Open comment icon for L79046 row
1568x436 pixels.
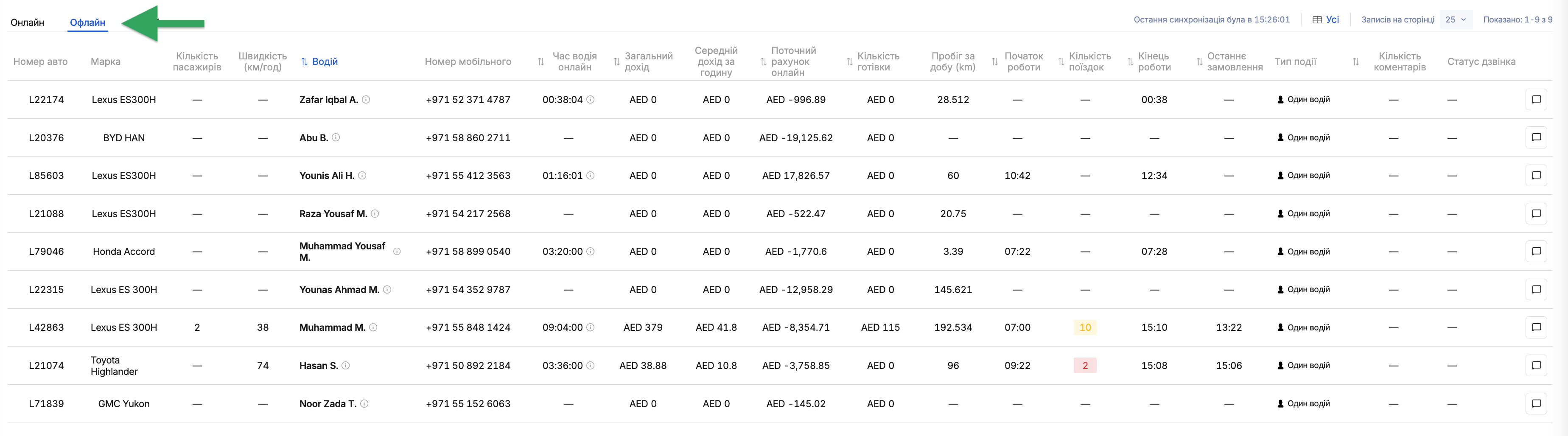1536,252
